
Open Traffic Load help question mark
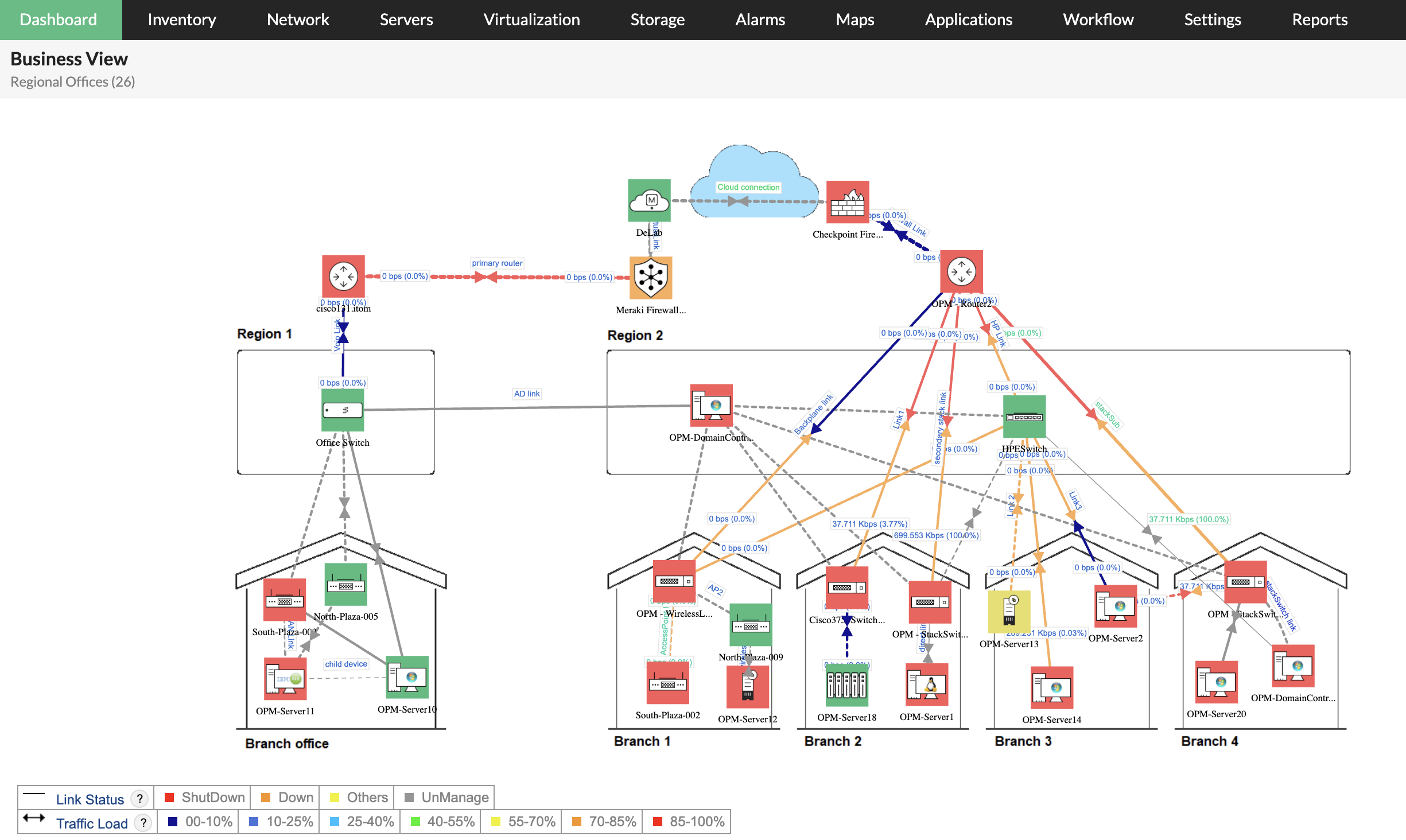pos(143,823)
